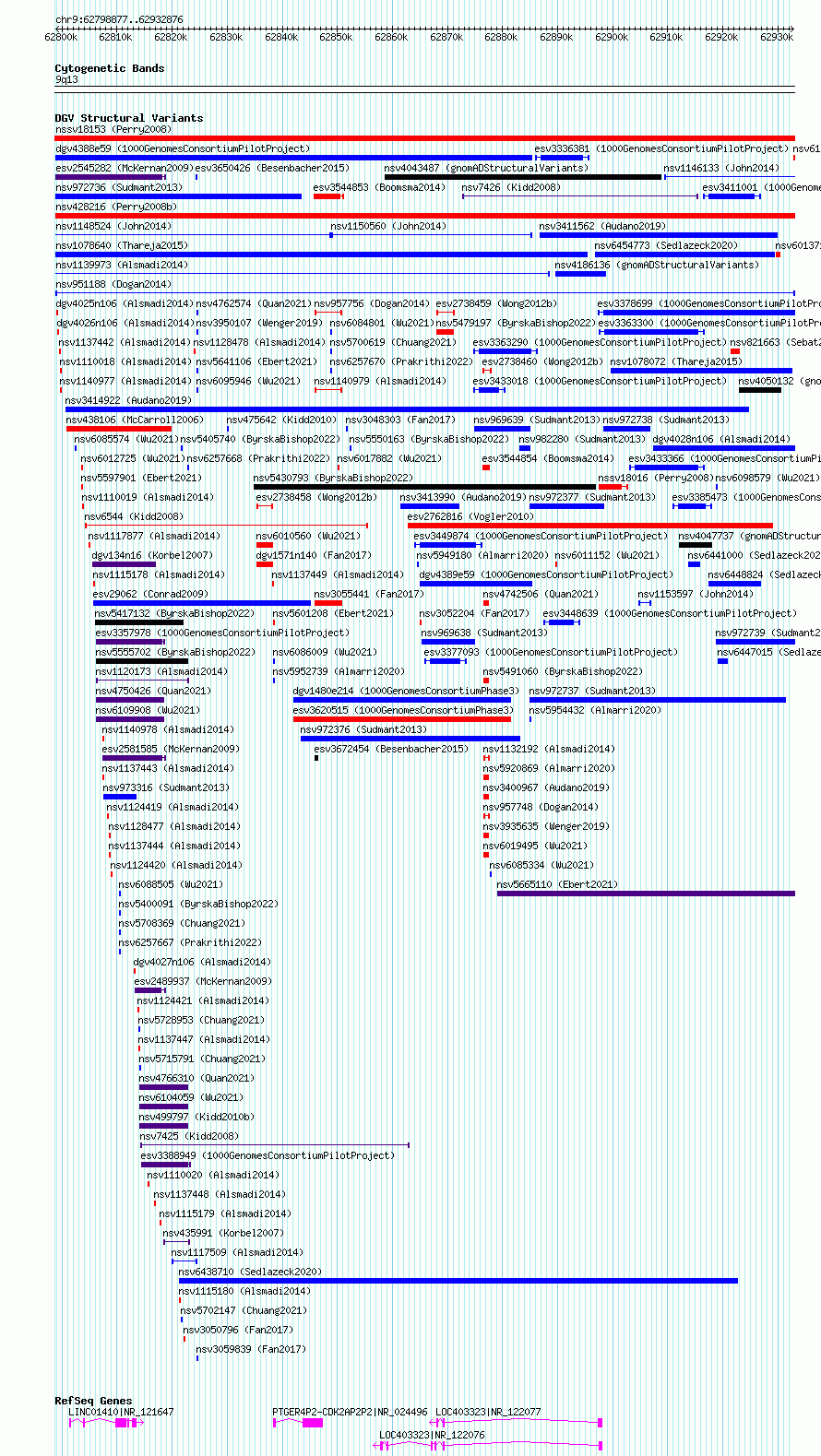Screen dimensions: 821x1456
Task: Click nsv438106 (McCarroll2006) label
Action: tap(135, 420)
